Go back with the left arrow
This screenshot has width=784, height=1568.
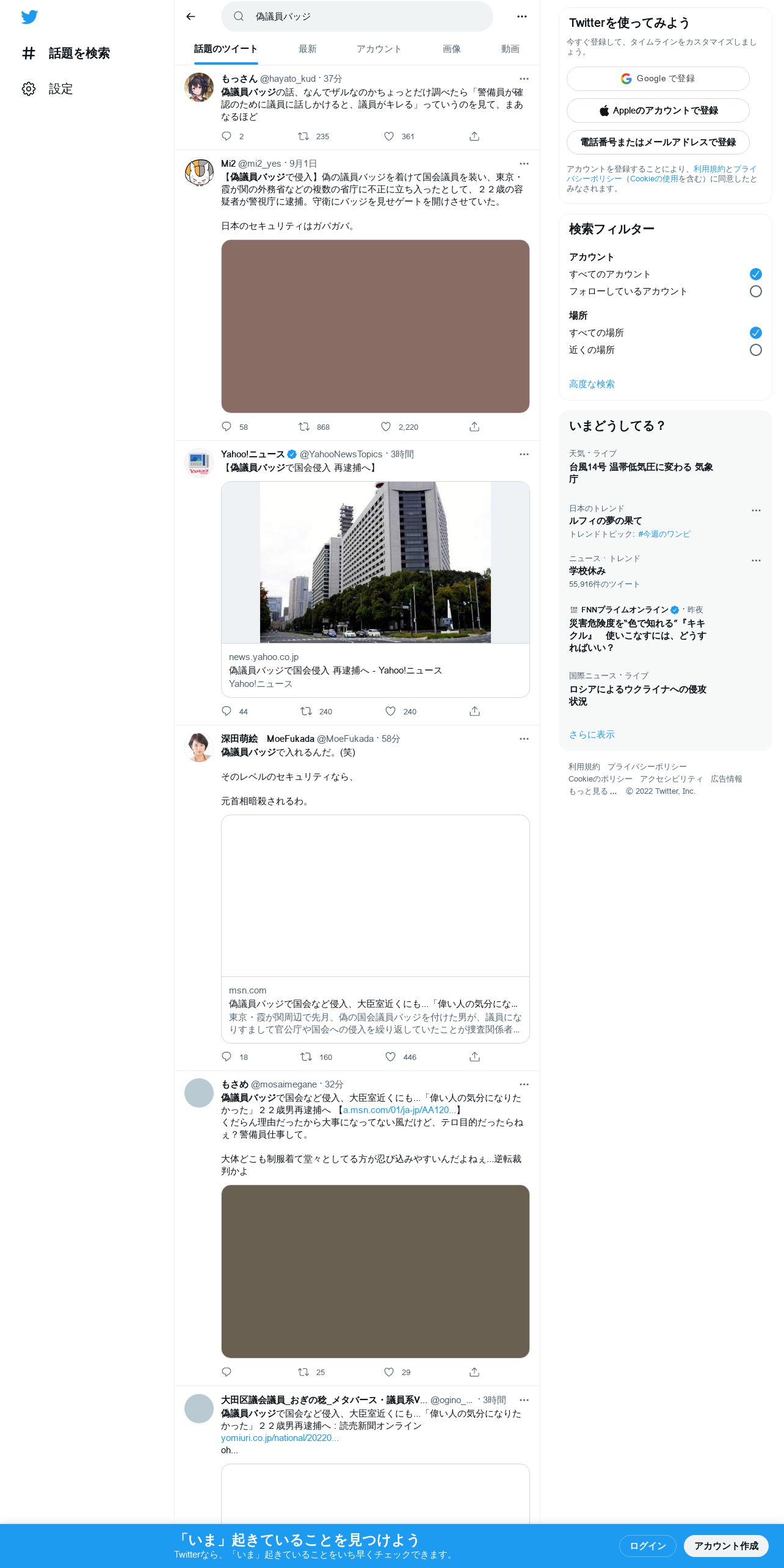pyautogui.click(x=191, y=16)
